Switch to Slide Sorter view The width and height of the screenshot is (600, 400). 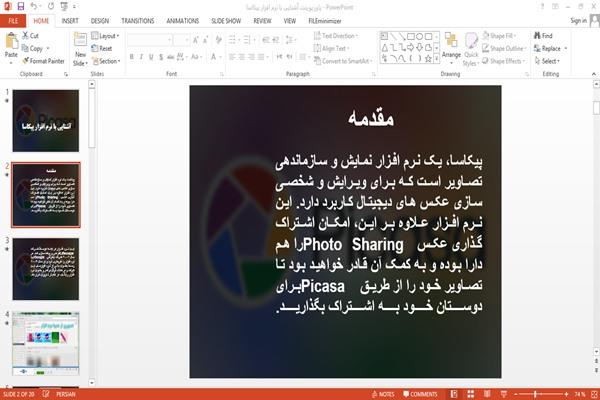tap(471, 394)
